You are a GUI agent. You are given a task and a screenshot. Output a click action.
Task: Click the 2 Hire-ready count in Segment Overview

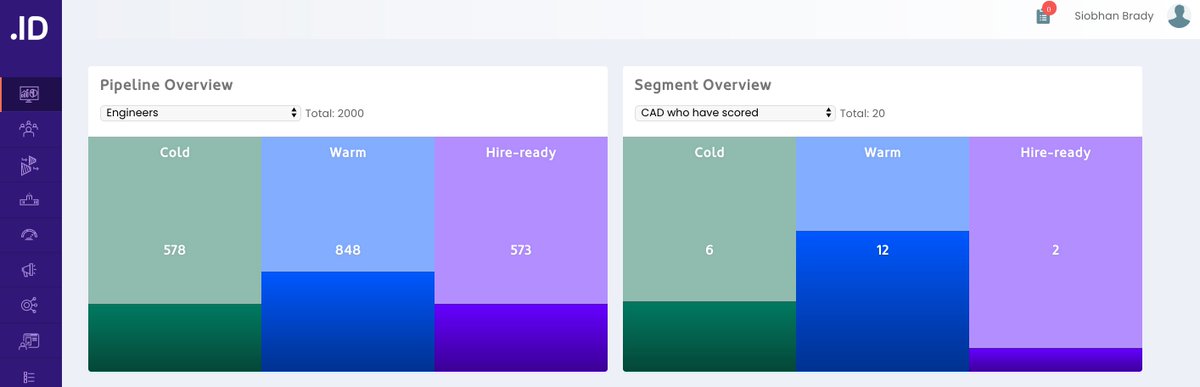click(1056, 250)
